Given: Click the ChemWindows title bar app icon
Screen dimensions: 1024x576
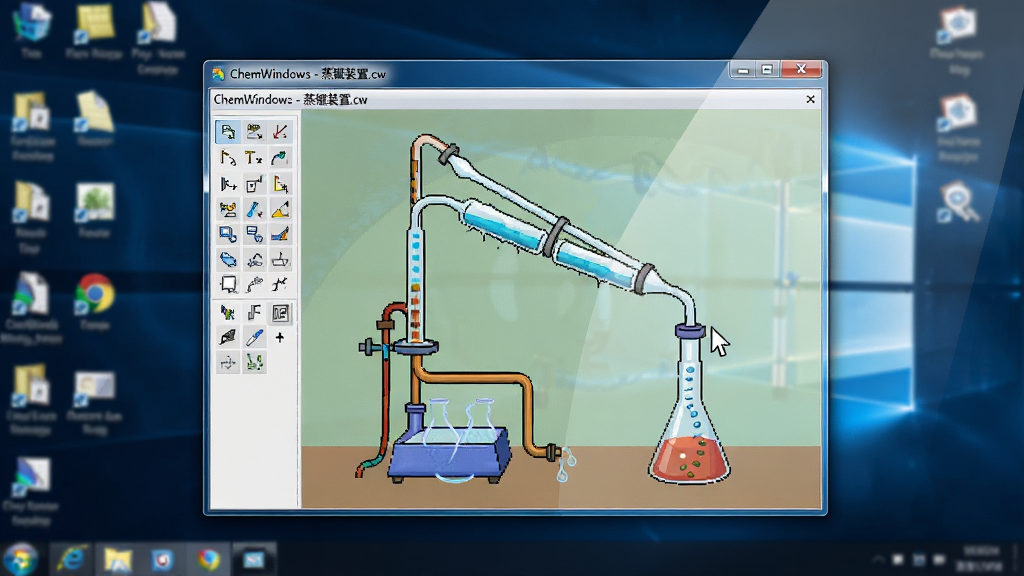Looking at the screenshot, I should 218,74.
